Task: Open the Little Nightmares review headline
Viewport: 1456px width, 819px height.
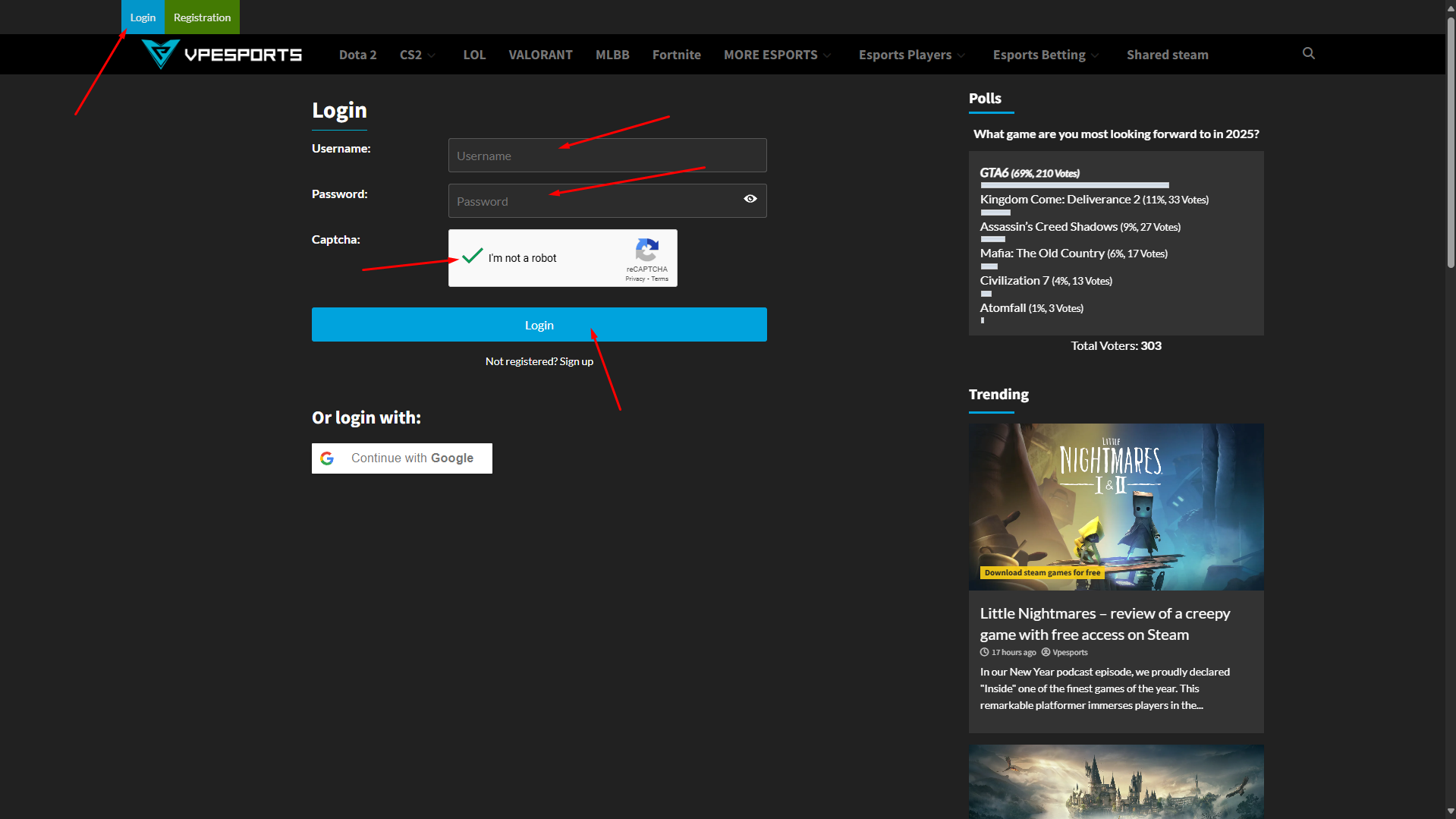Action: [1105, 624]
